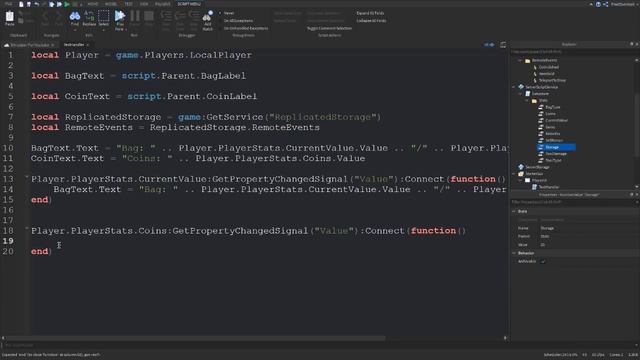Collapse the Data section in Properties
640x360 pixels.
pos(514,211)
